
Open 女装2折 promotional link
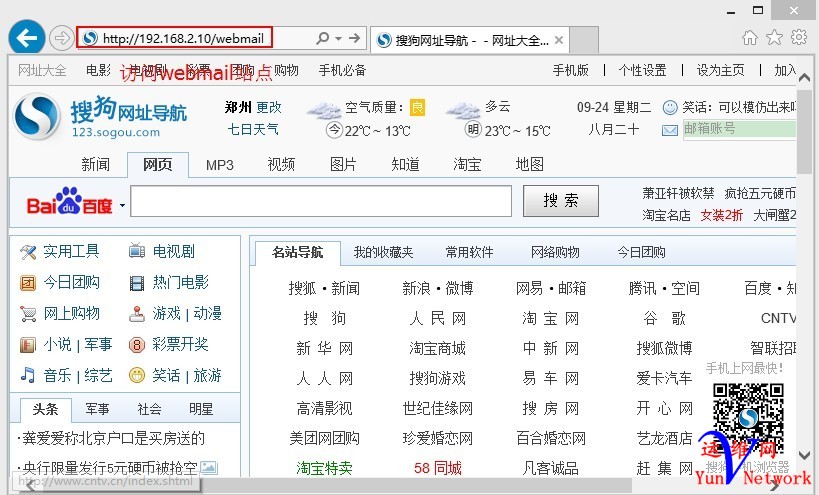click(721, 215)
